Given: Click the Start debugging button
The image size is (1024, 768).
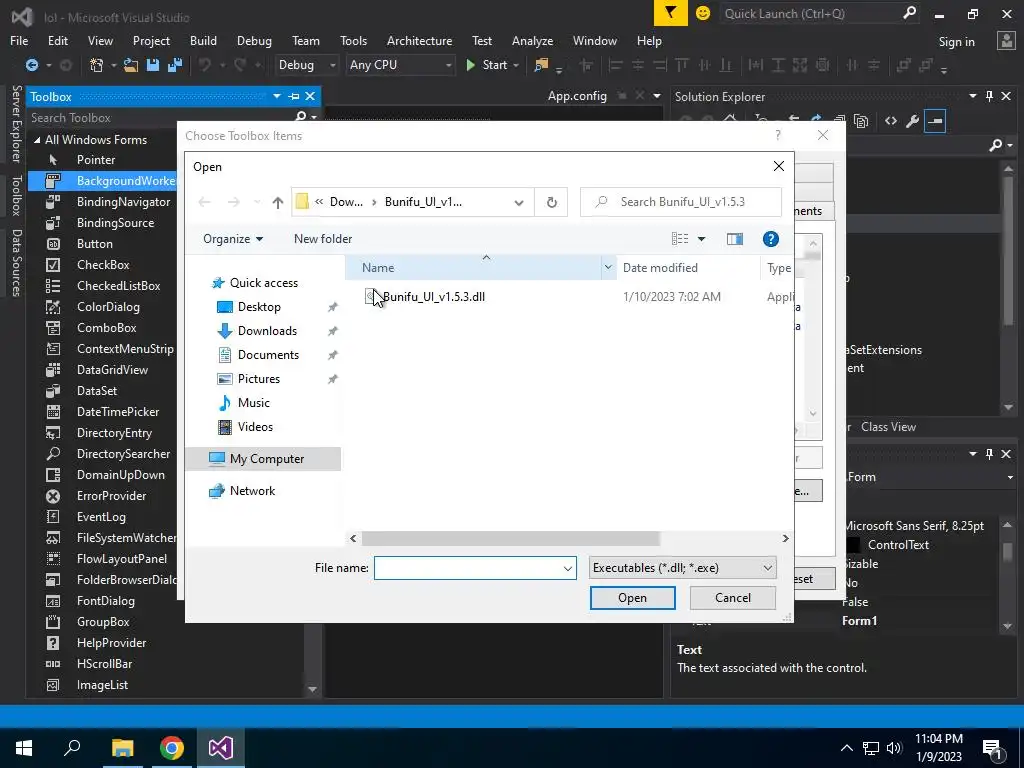Looking at the screenshot, I should [487, 65].
